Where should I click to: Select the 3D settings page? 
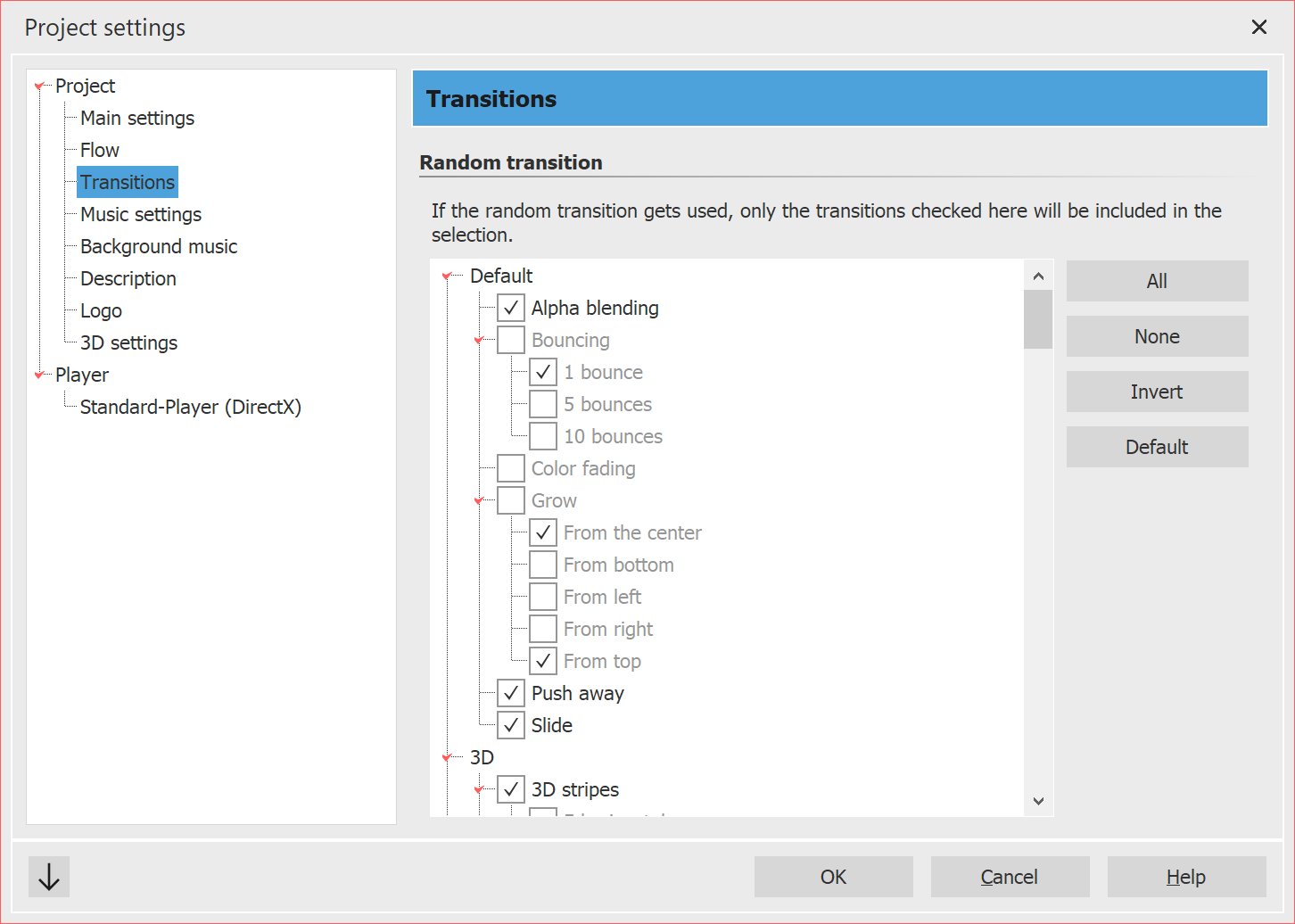128,342
